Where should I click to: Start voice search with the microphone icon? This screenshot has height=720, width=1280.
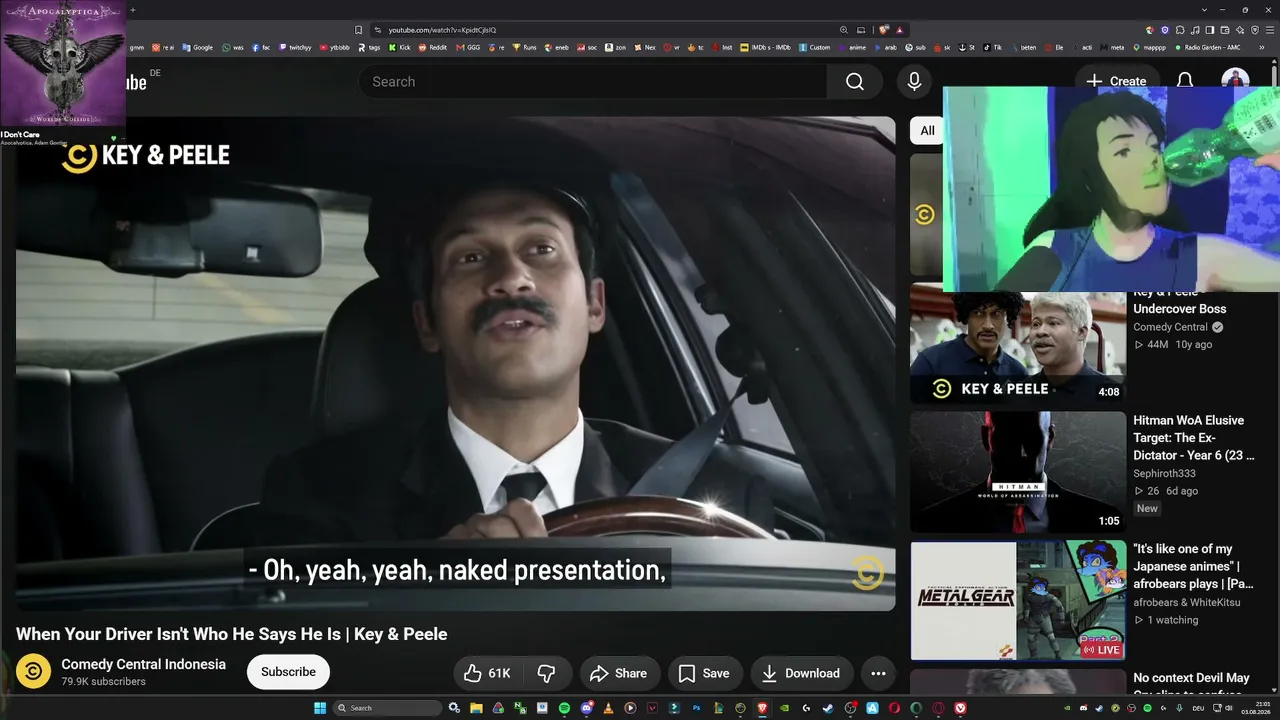coord(914,82)
